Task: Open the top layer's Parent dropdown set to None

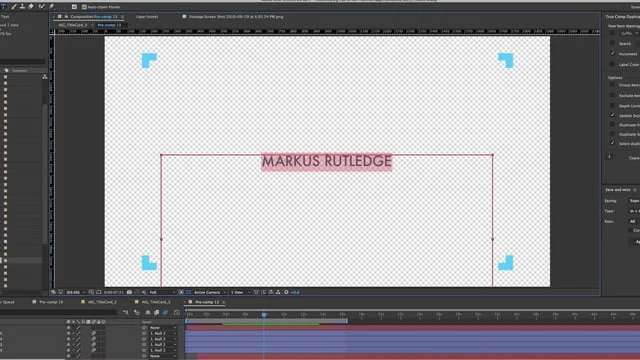Action: point(163,328)
